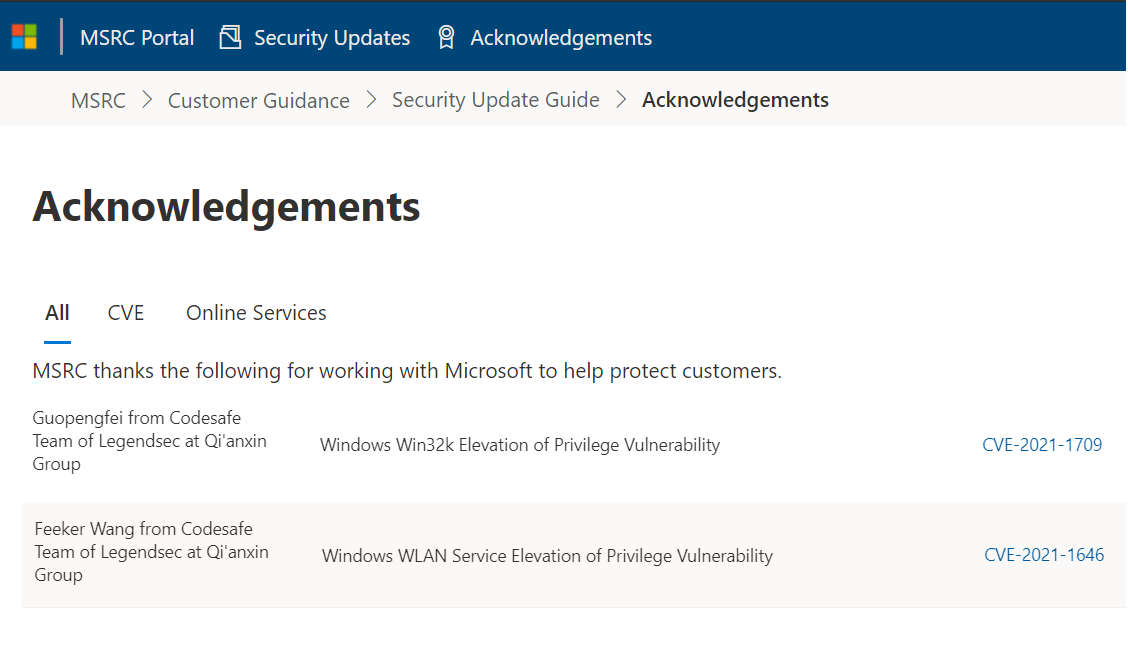The width and height of the screenshot is (1128, 646).
Task: Click the Security Updates shield icon
Action: [x=230, y=38]
